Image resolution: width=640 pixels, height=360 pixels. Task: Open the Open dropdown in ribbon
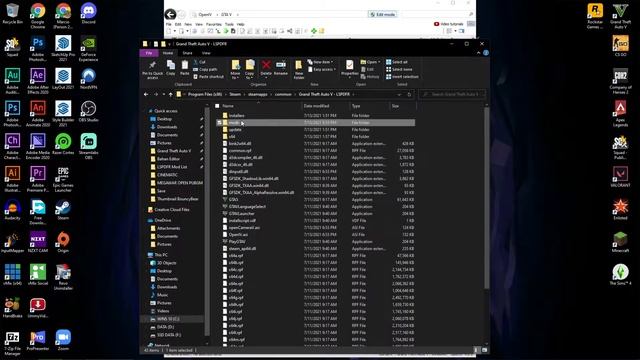371,62
